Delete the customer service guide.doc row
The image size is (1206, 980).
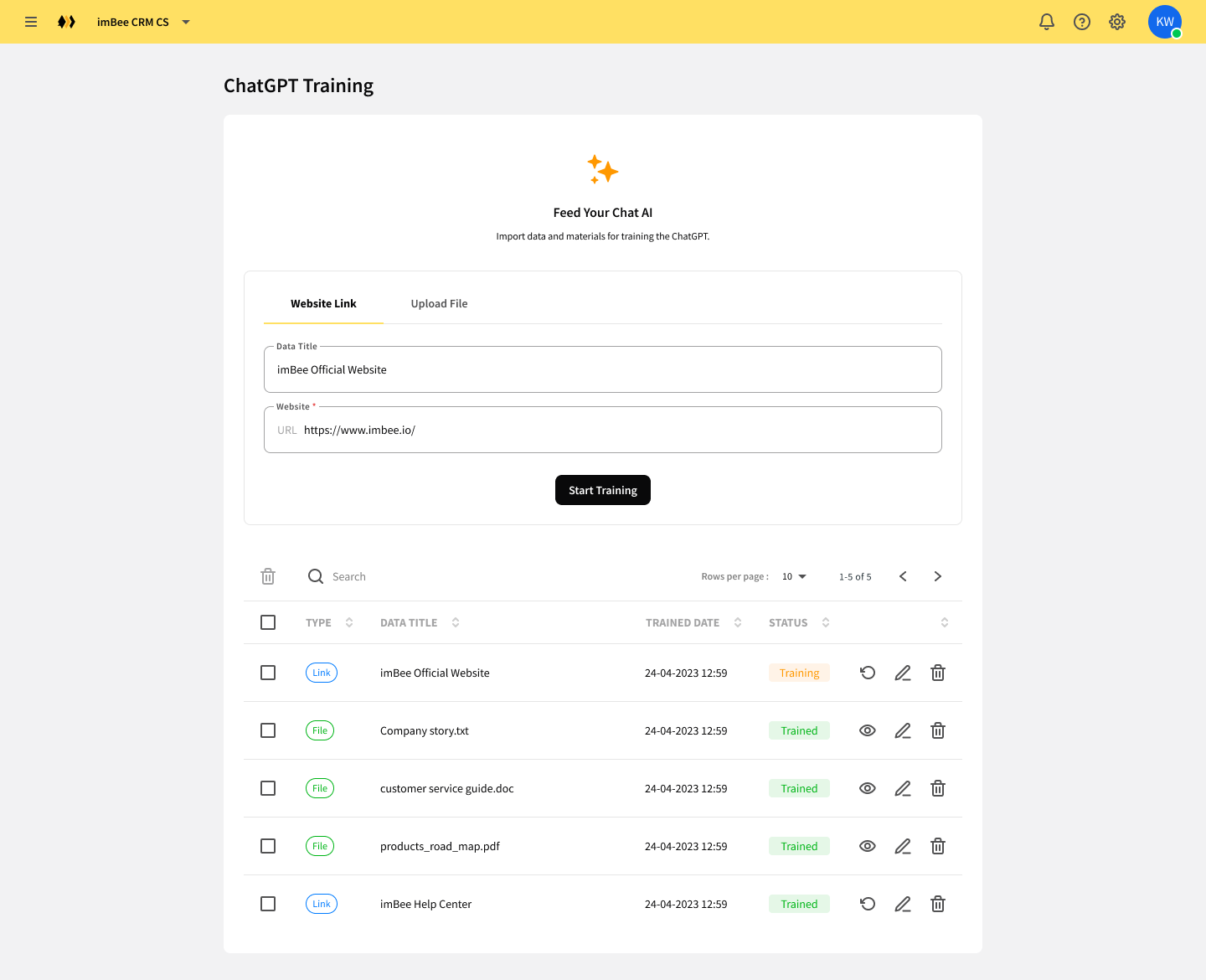(938, 788)
